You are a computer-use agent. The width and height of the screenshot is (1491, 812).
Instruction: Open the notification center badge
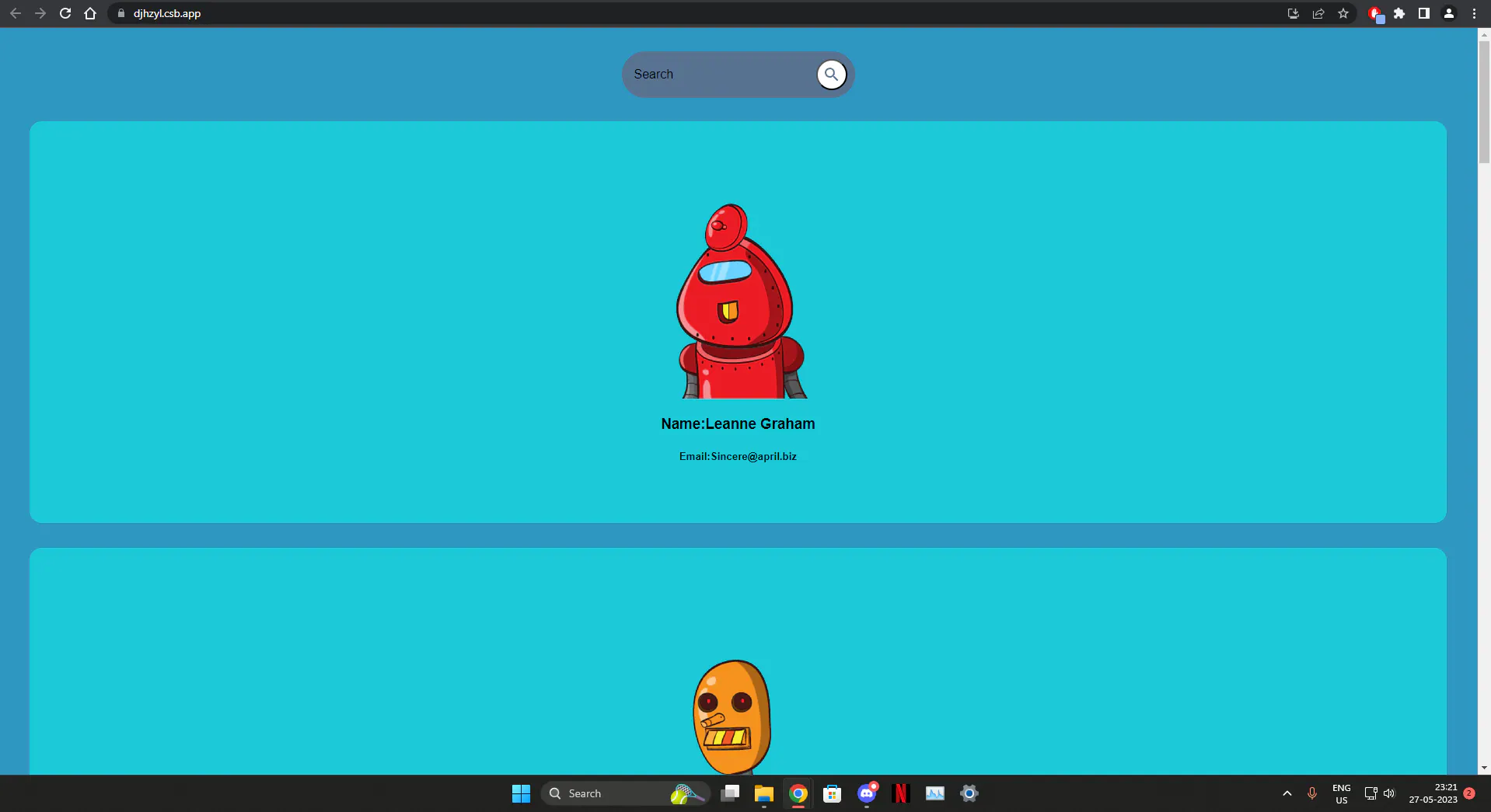click(1469, 793)
